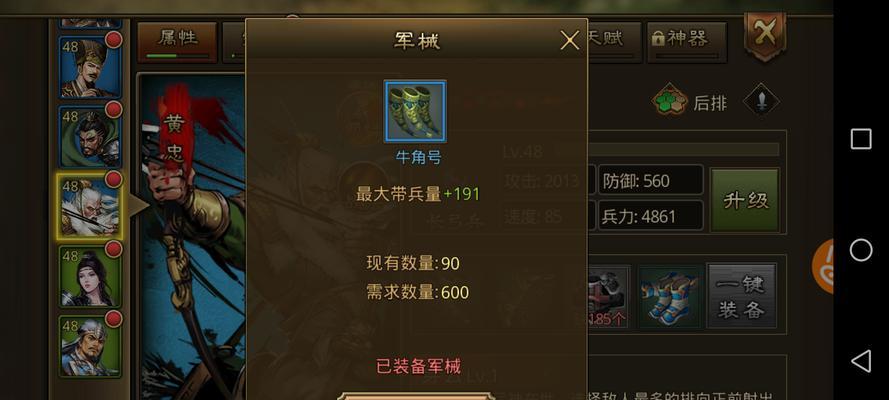This screenshot has height=400, width=889.
Task: Select the green-armored bearded hero portrait
Action: [90, 137]
